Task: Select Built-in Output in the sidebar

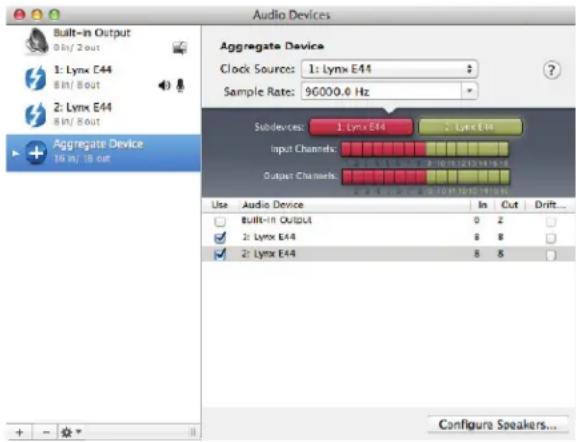Action: point(104,41)
